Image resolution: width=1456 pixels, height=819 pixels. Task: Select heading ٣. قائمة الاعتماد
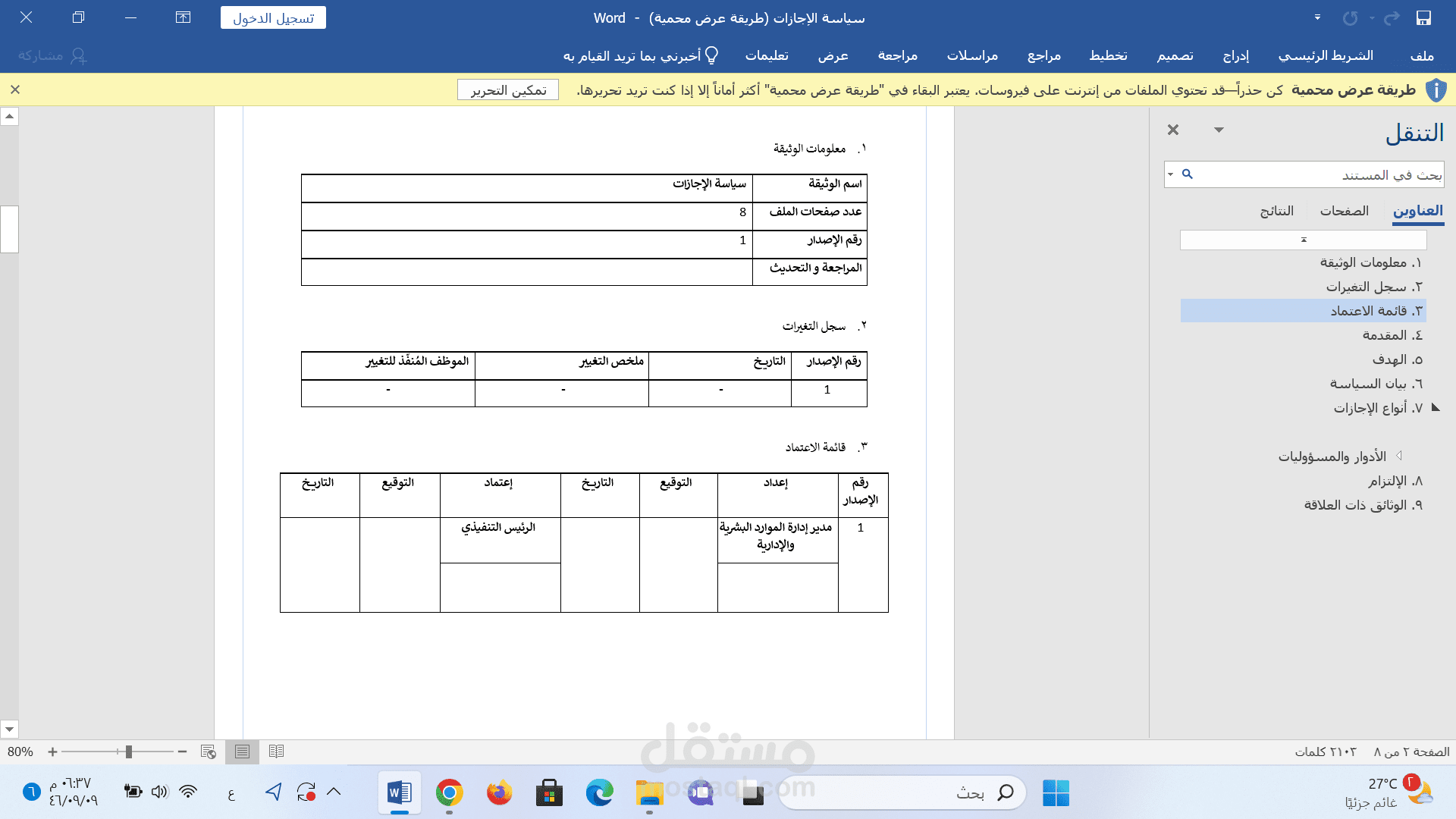(1303, 311)
